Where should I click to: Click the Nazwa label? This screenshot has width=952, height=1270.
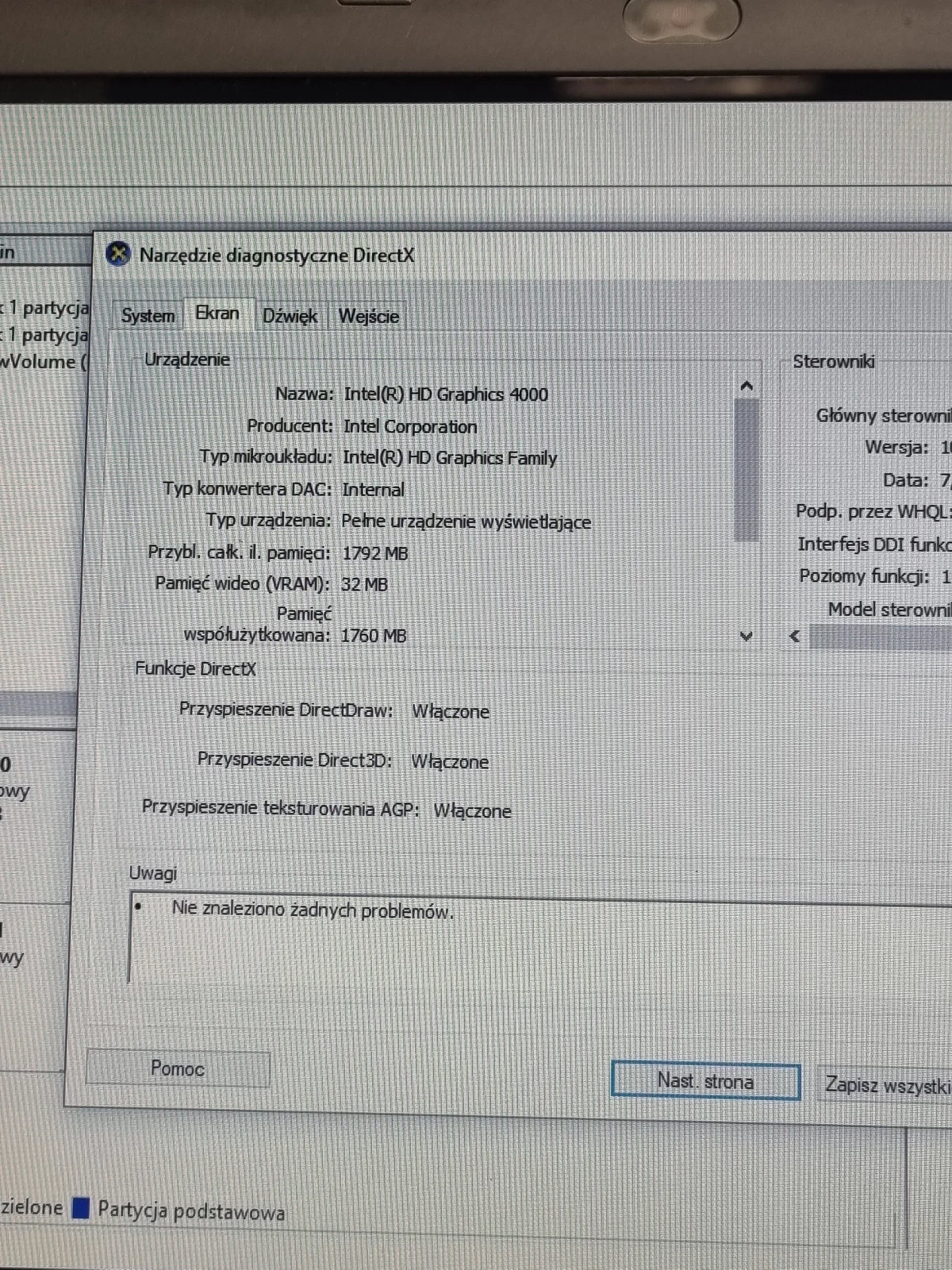pyautogui.click(x=305, y=394)
